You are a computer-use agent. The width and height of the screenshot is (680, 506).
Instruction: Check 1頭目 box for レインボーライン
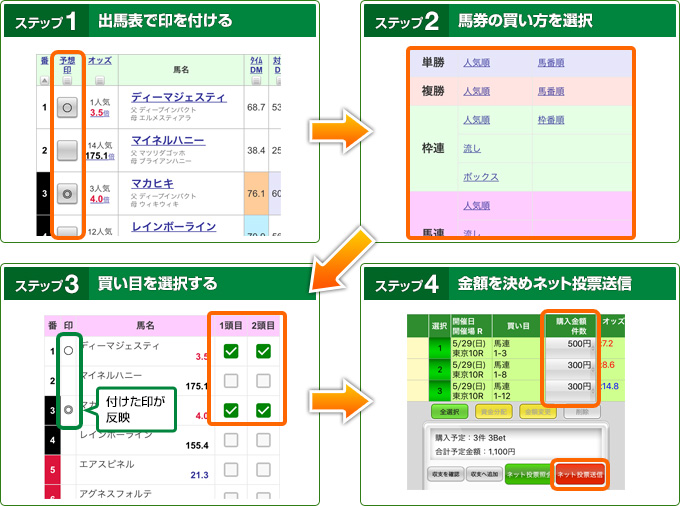(x=231, y=440)
